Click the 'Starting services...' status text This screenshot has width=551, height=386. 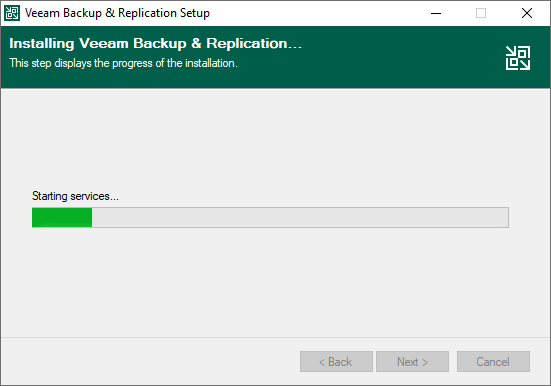tap(75, 196)
